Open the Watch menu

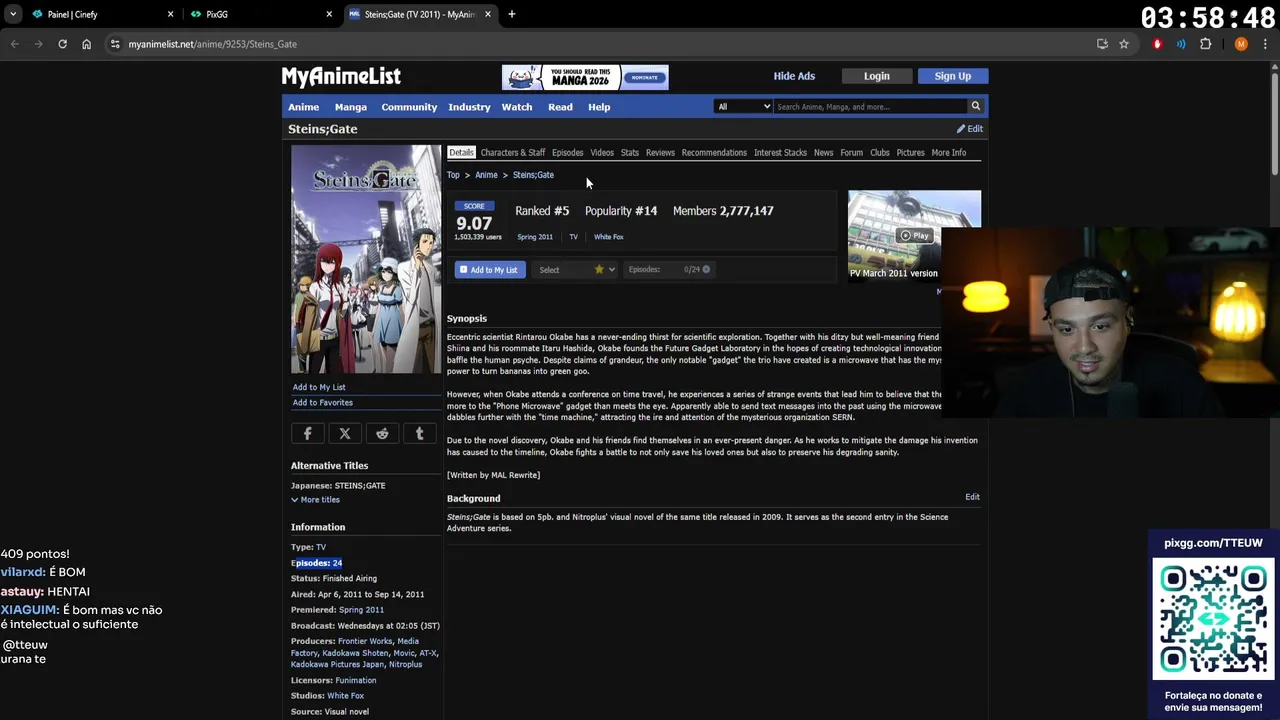point(517,107)
